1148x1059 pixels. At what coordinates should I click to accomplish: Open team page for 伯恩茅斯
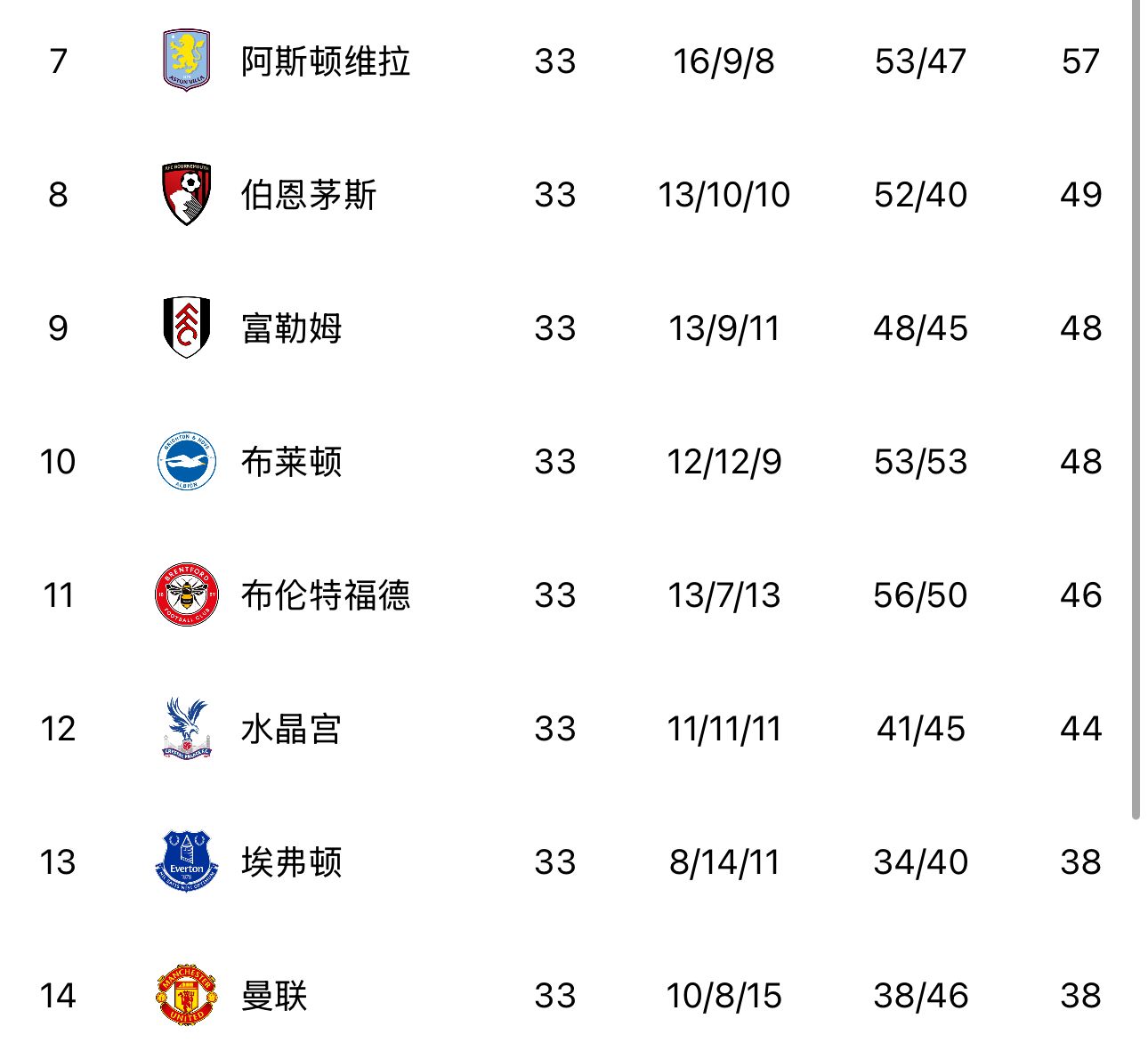309,195
